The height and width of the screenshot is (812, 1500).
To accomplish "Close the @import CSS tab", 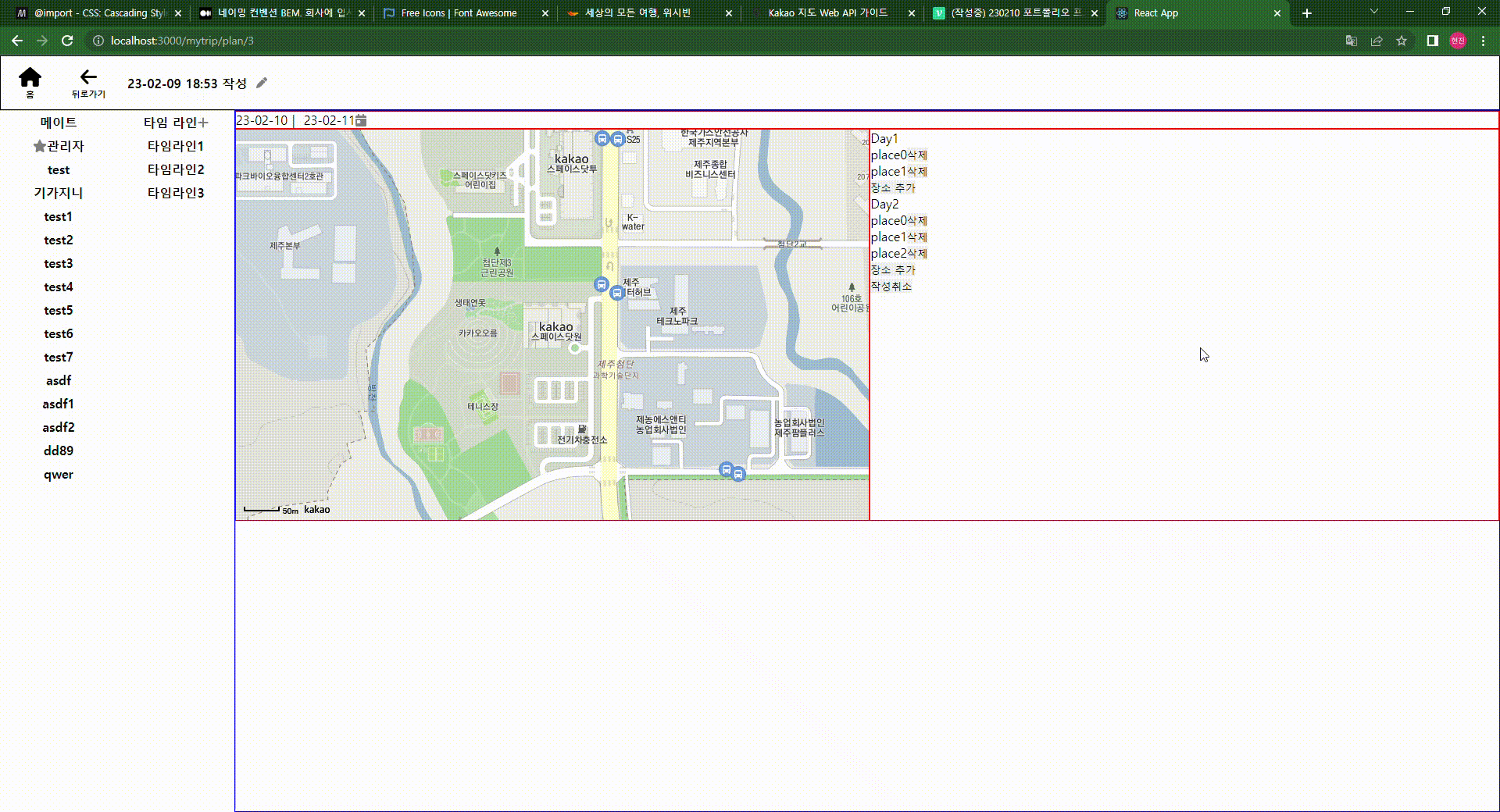I will [178, 13].
